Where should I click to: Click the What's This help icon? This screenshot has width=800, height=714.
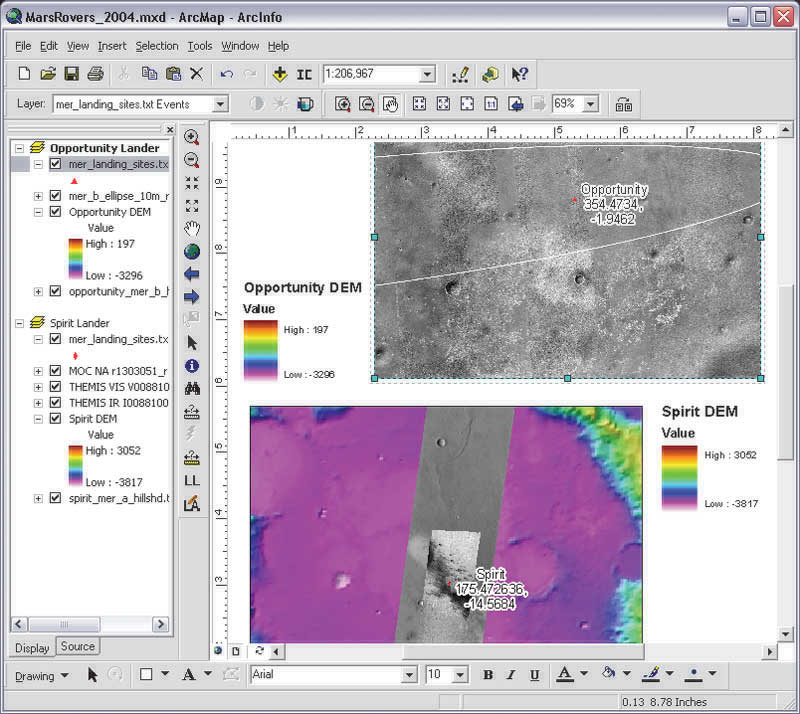tap(519, 74)
